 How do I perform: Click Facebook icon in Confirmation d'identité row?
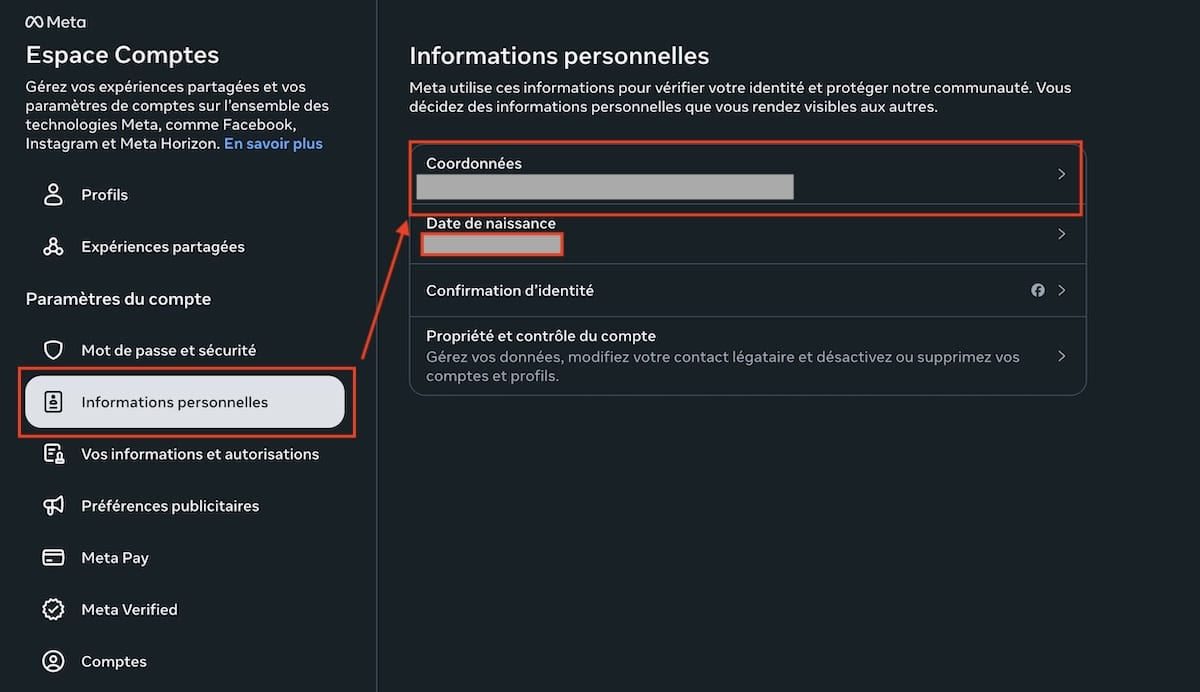[1038, 290]
